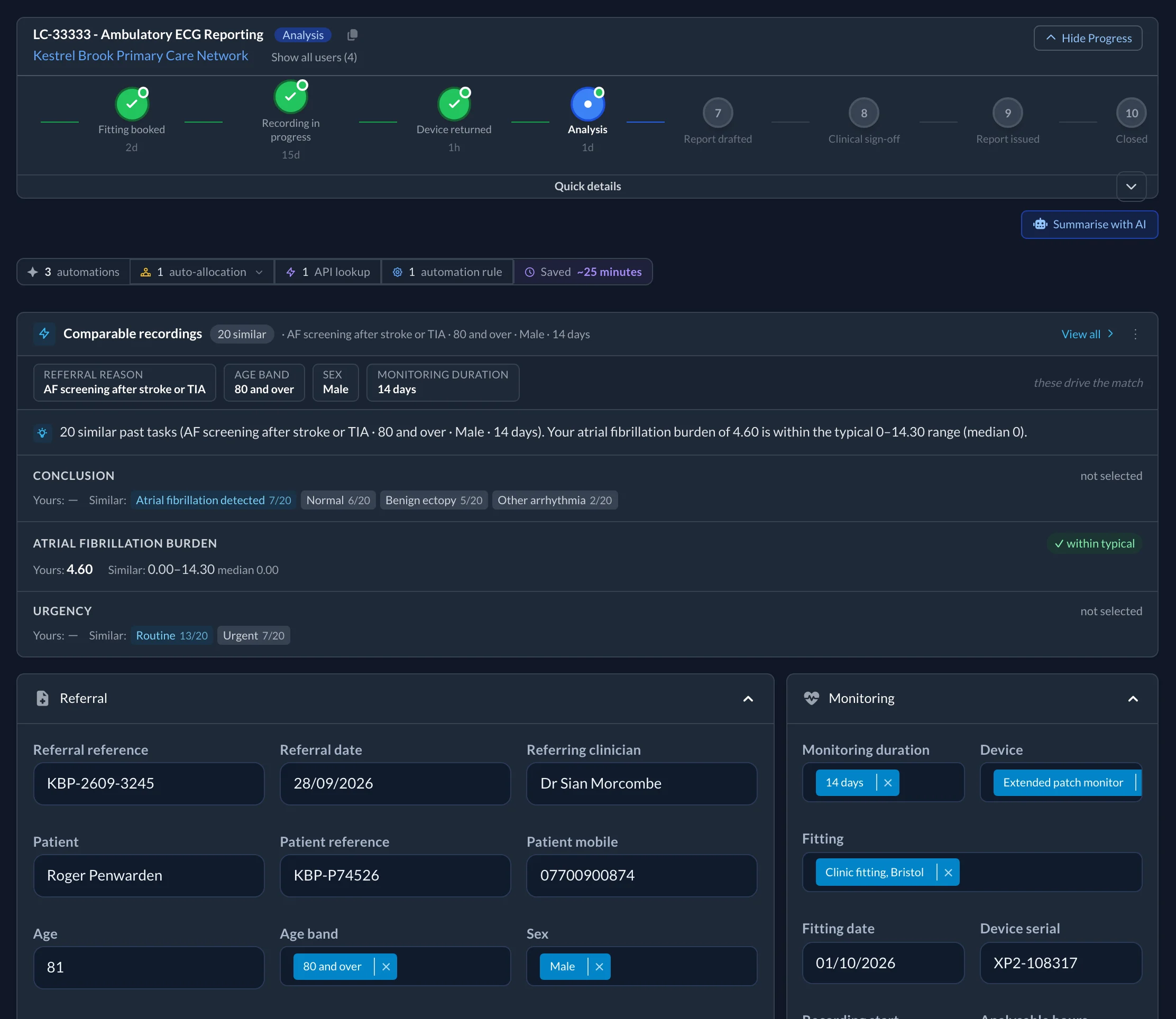Open the 1 auto-allocation dropdown
1176x1019 pixels.
tap(202, 272)
